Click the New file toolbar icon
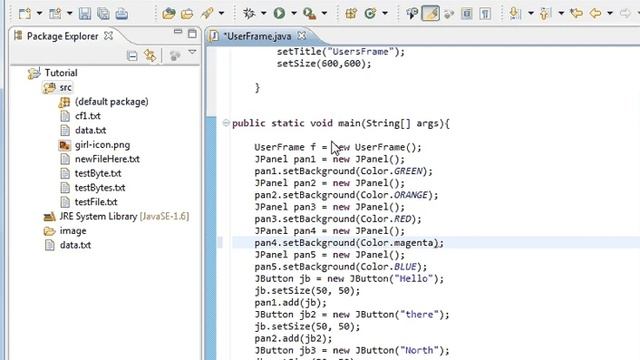This screenshot has height=360, width=640. click(x=24, y=13)
